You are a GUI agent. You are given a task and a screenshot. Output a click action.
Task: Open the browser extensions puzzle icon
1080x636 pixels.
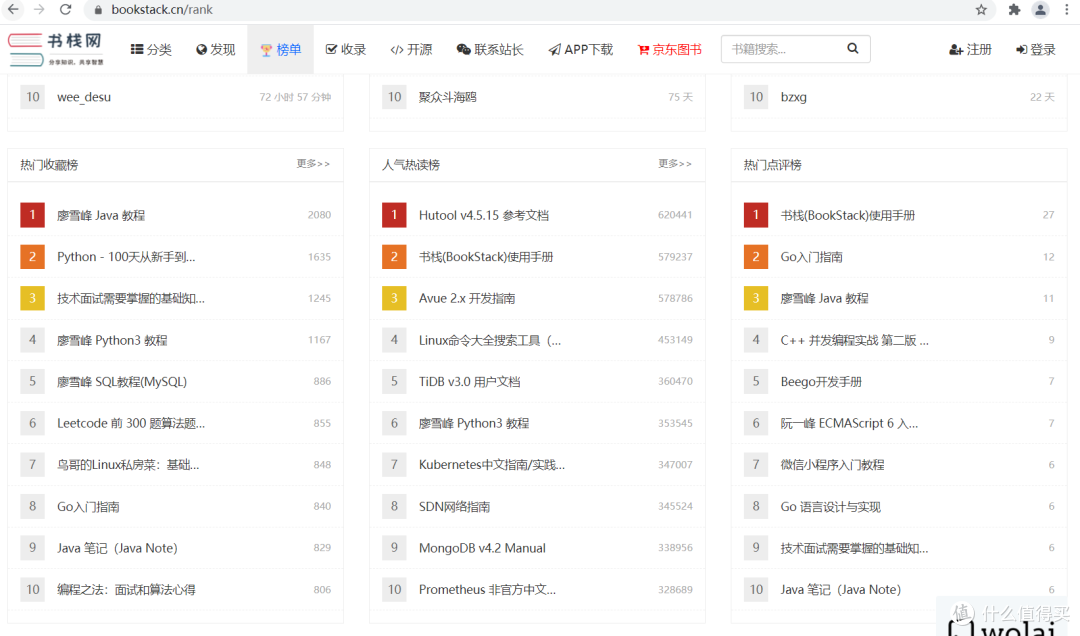pos(1014,10)
